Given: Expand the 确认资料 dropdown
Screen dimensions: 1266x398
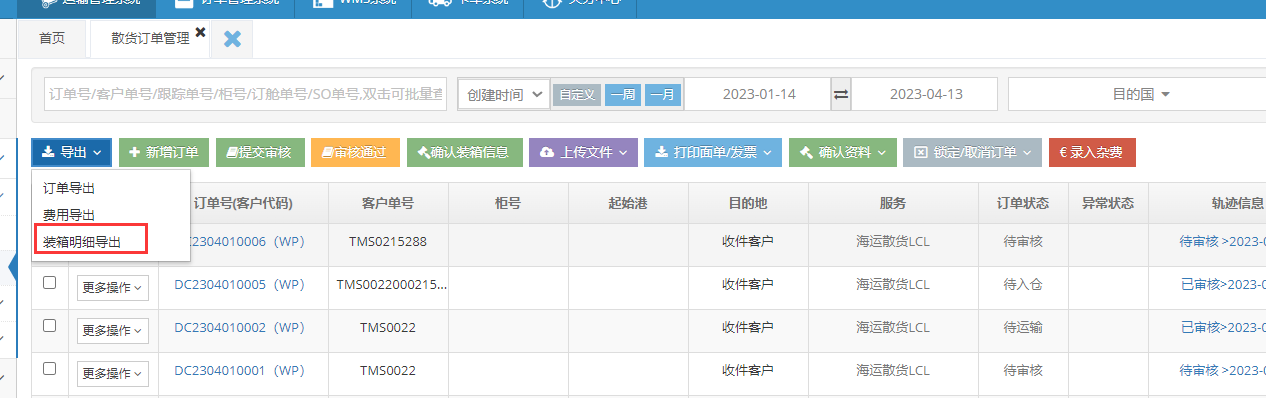Looking at the screenshot, I should (842, 153).
